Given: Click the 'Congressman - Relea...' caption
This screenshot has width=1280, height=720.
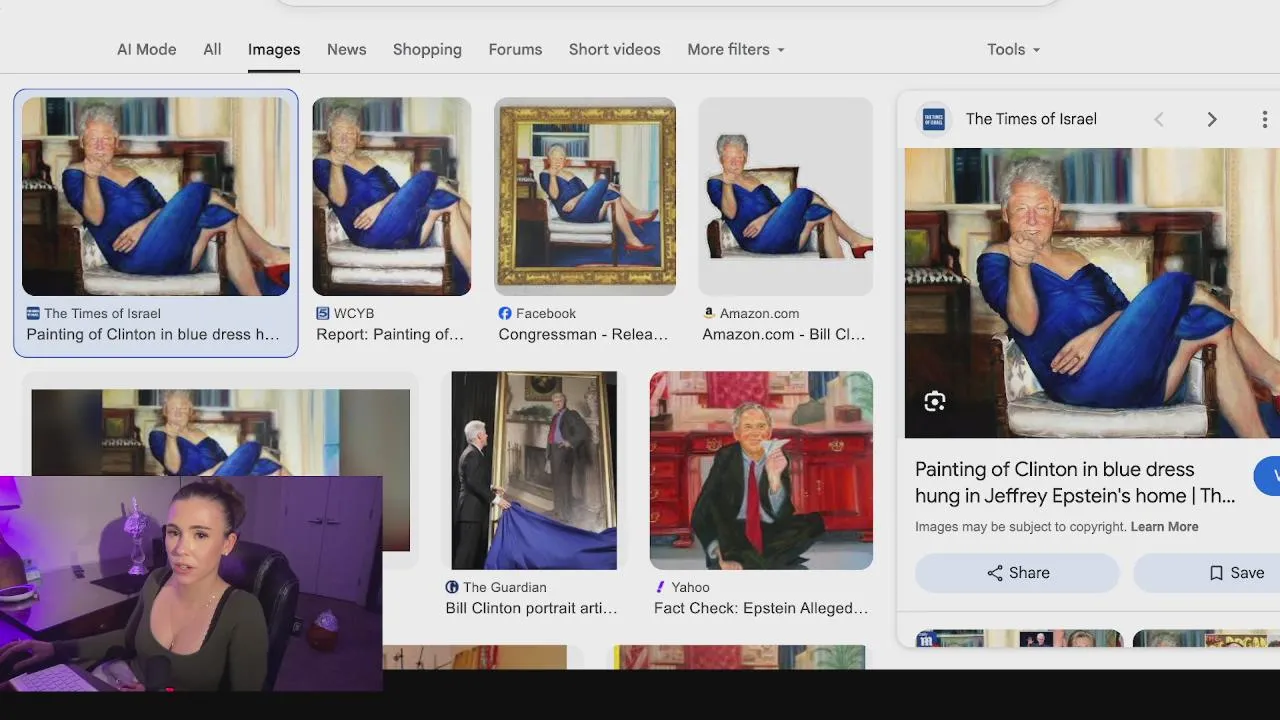Looking at the screenshot, I should (583, 334).
